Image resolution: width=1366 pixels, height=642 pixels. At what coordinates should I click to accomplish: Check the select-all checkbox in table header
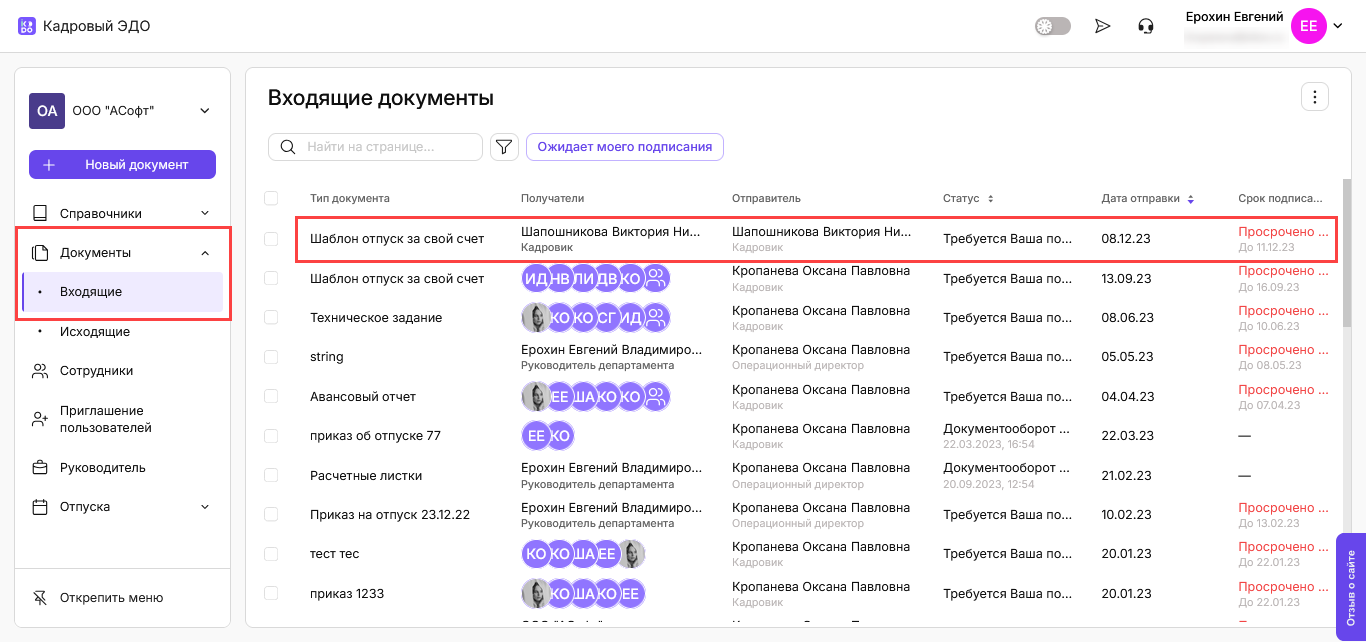(271, 198)
